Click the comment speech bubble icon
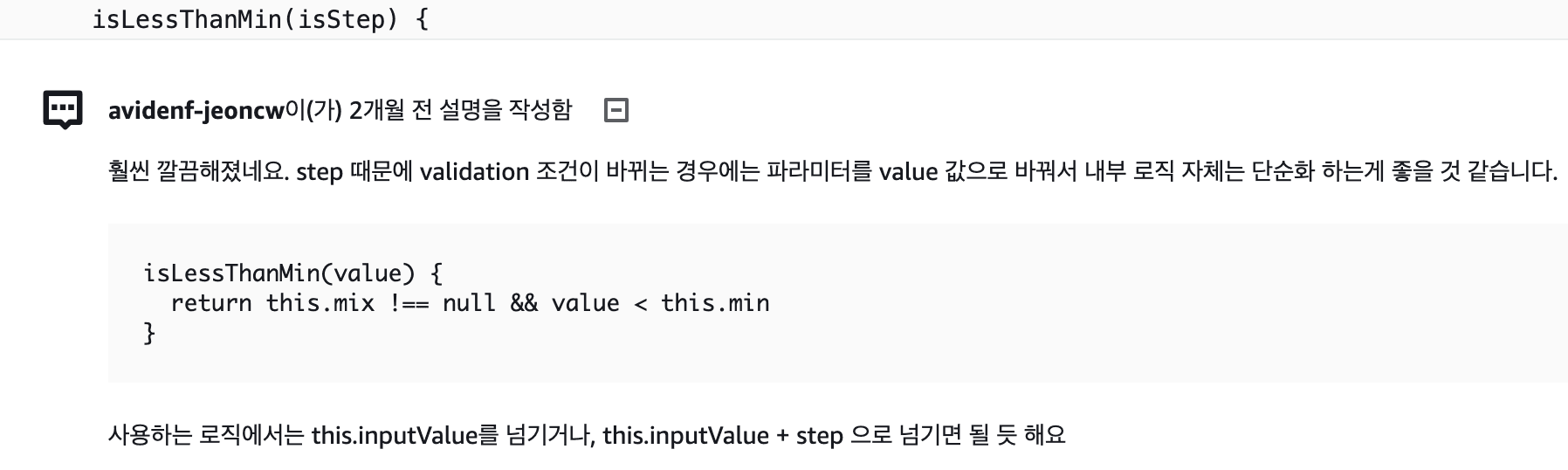The height and width of the screenshot is (470, 1568). point(63,110)
